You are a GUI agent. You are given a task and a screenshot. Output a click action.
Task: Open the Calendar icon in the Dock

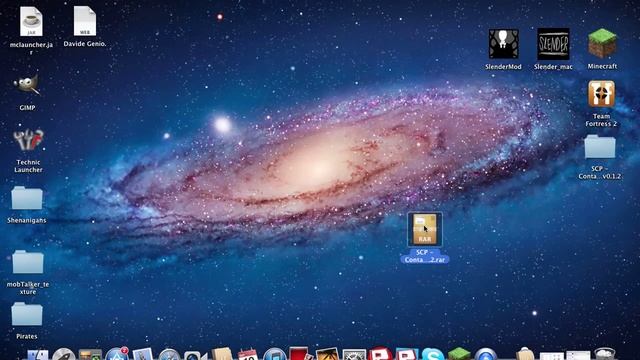pos(248,354)
